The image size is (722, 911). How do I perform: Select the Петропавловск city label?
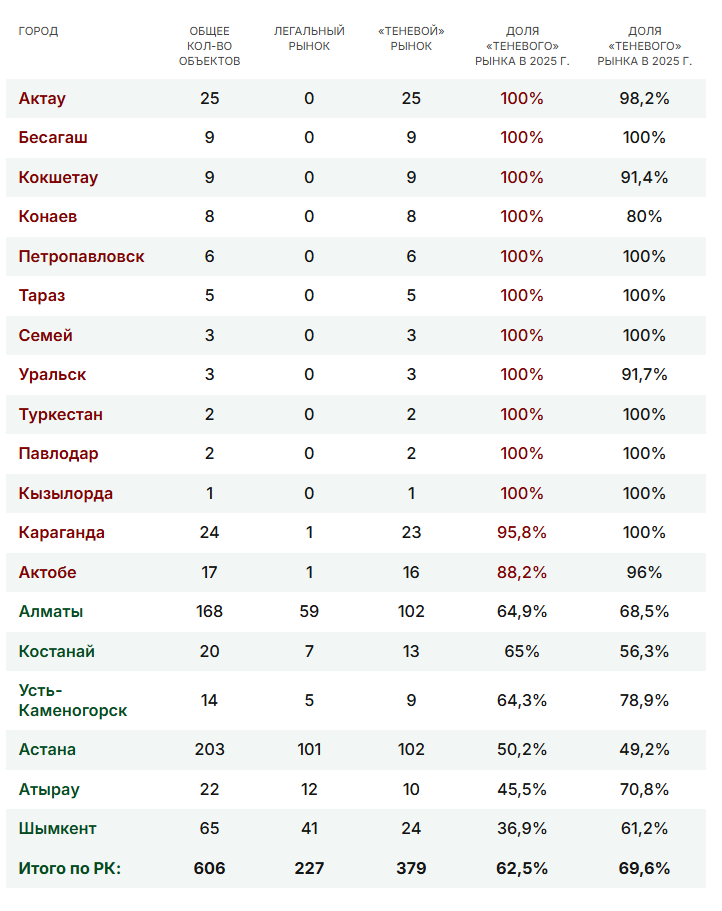pyautogui.click(x=81, y=256)
